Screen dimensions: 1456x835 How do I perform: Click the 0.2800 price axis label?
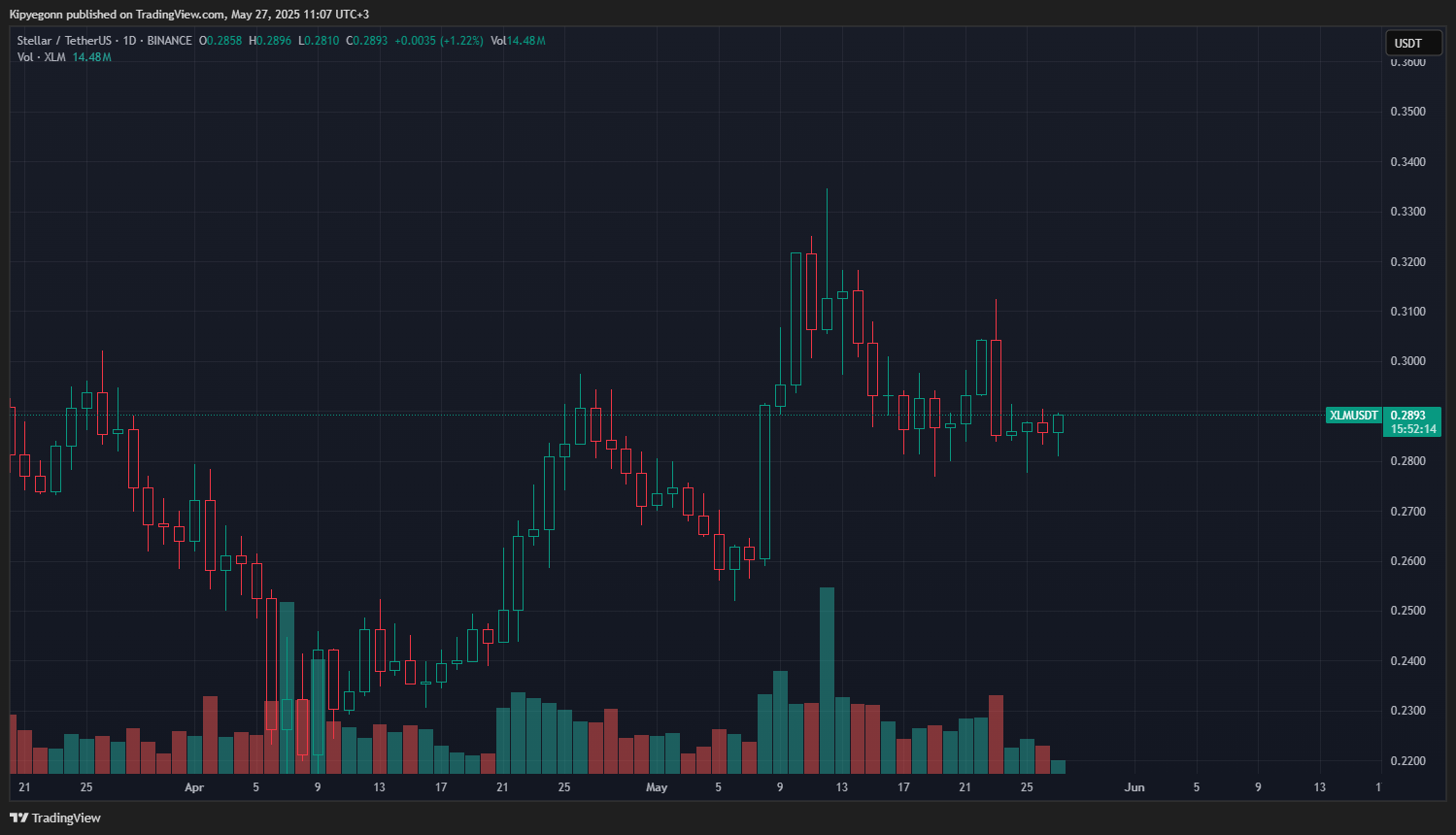(x=1408, y=461)
